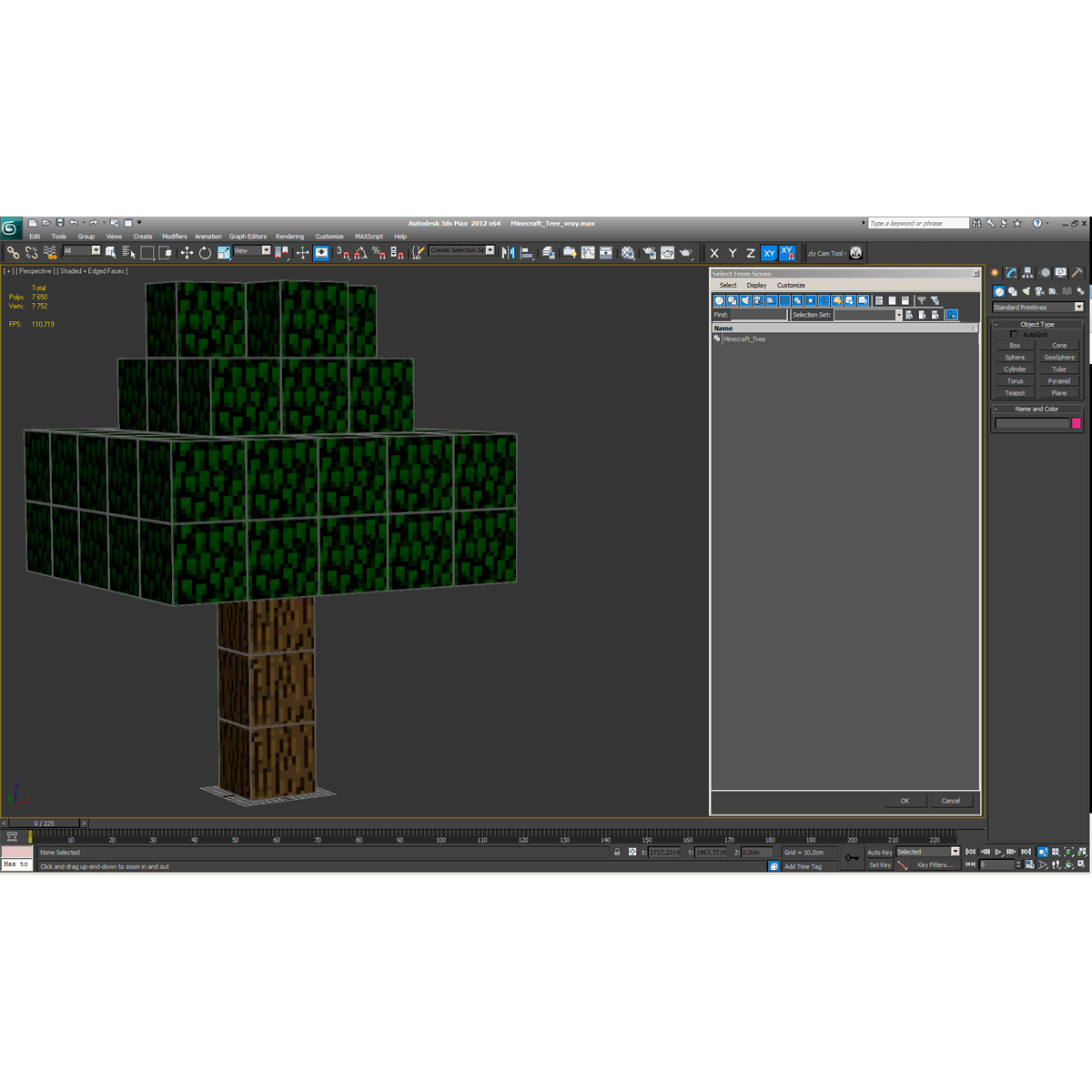Open the Rendering menu
The width and height of the screenshot is (1092, 1092).
290,237
